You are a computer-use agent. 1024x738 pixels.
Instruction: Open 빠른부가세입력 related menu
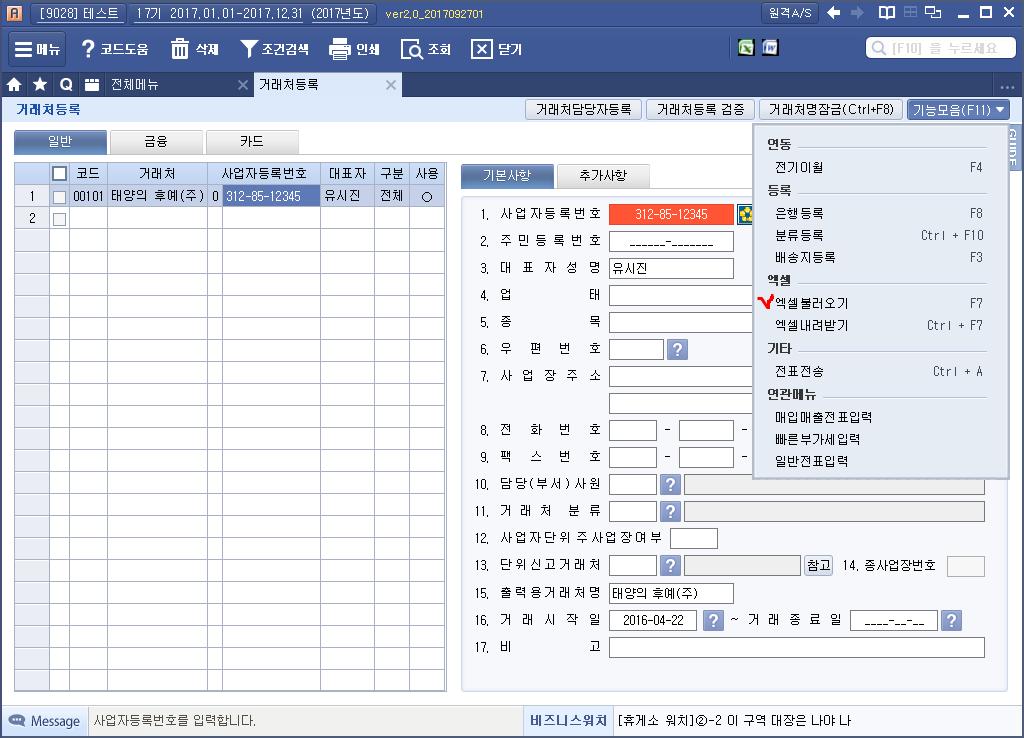click(x=817, y=440)
